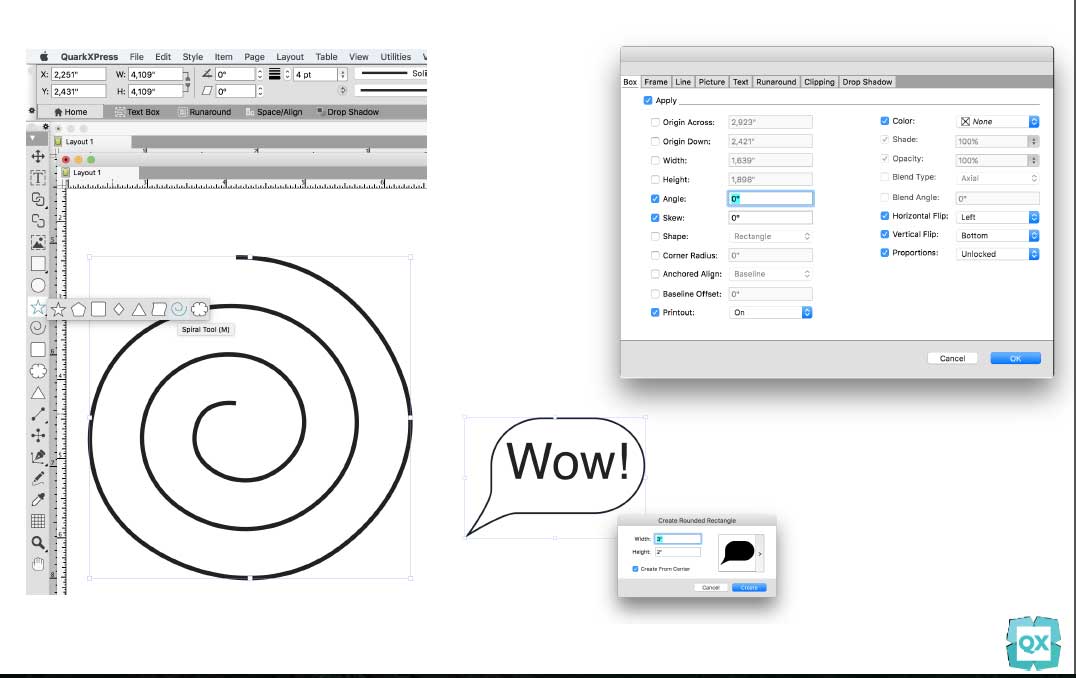Image resolution: width=1076 pixels, height=678 pixels.
Task: Choose the Spiral tool in flyout
Action: click(x=178, y=309)
